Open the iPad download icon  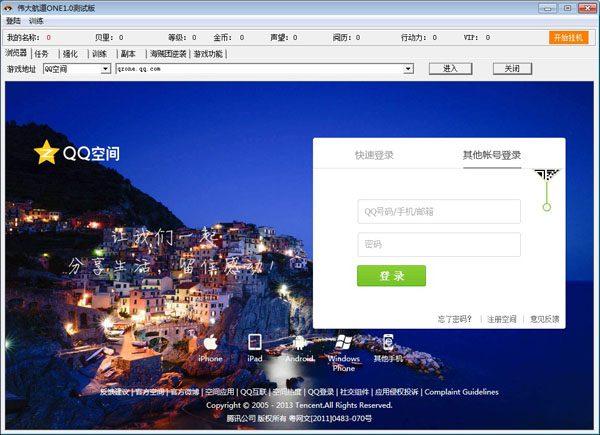pyautogui.click(x=255, y=342)
